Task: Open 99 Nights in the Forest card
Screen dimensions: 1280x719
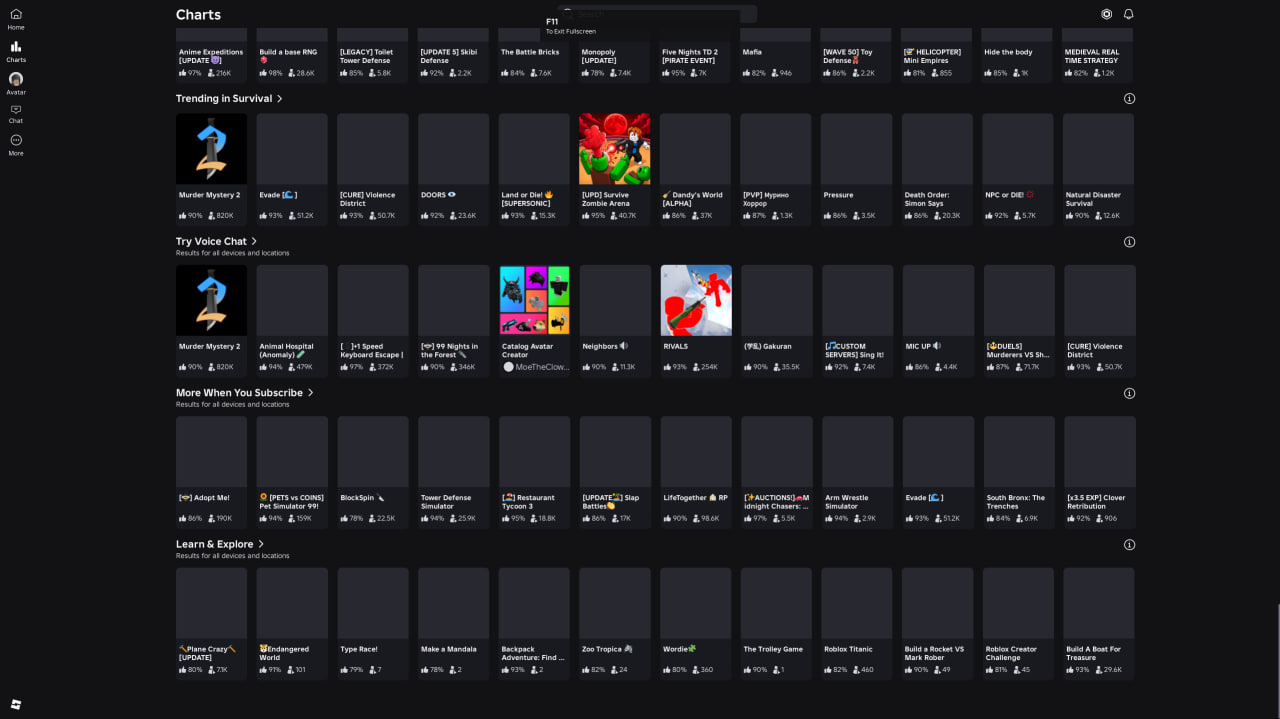Action: (453, 321)
